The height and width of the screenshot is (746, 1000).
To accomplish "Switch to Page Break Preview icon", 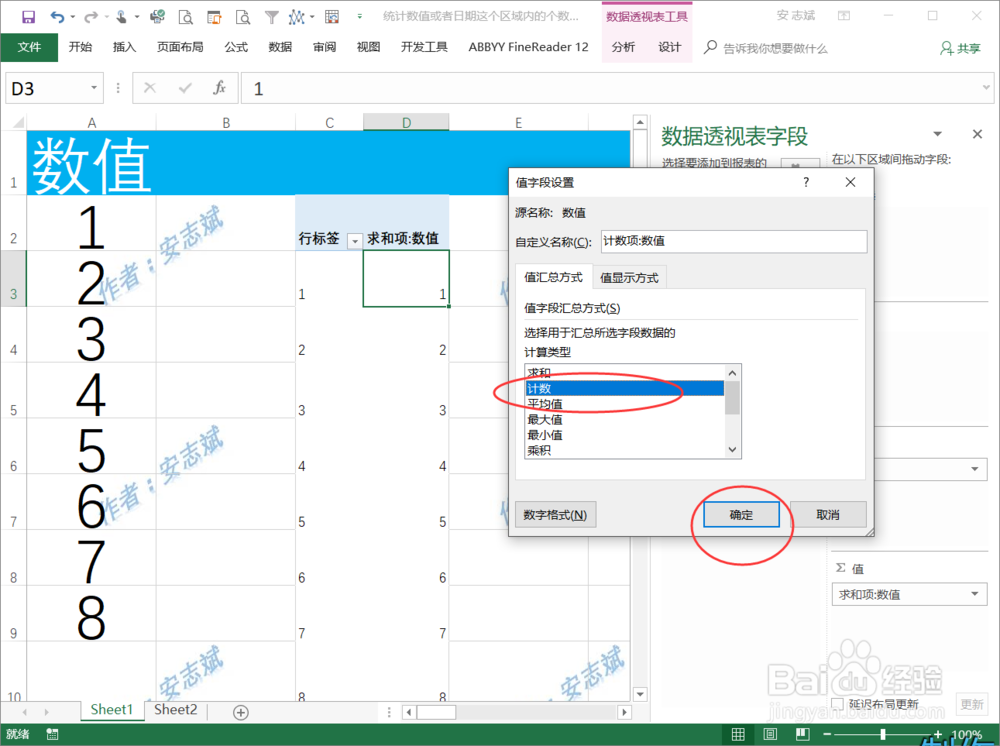I will [x=802, y=735].
